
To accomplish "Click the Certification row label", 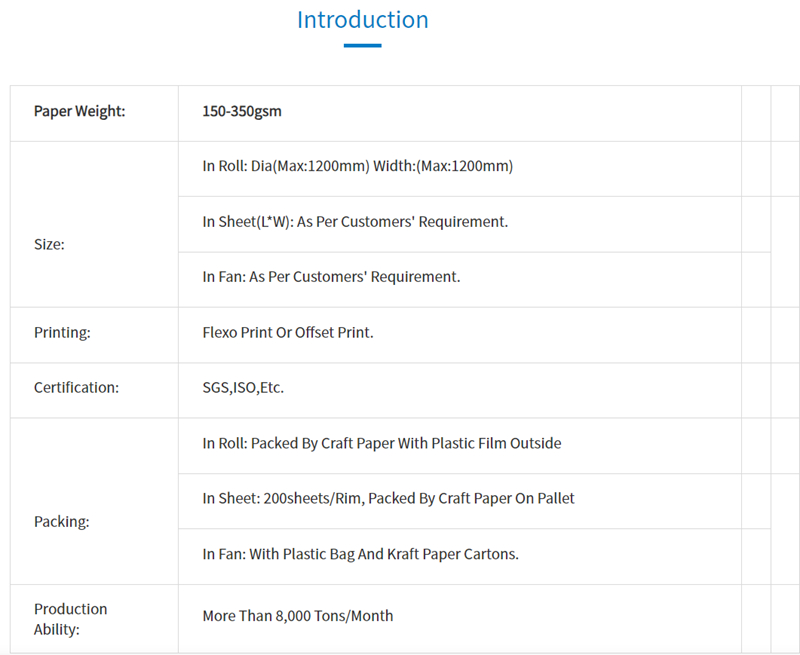I will tap(76, 388).
